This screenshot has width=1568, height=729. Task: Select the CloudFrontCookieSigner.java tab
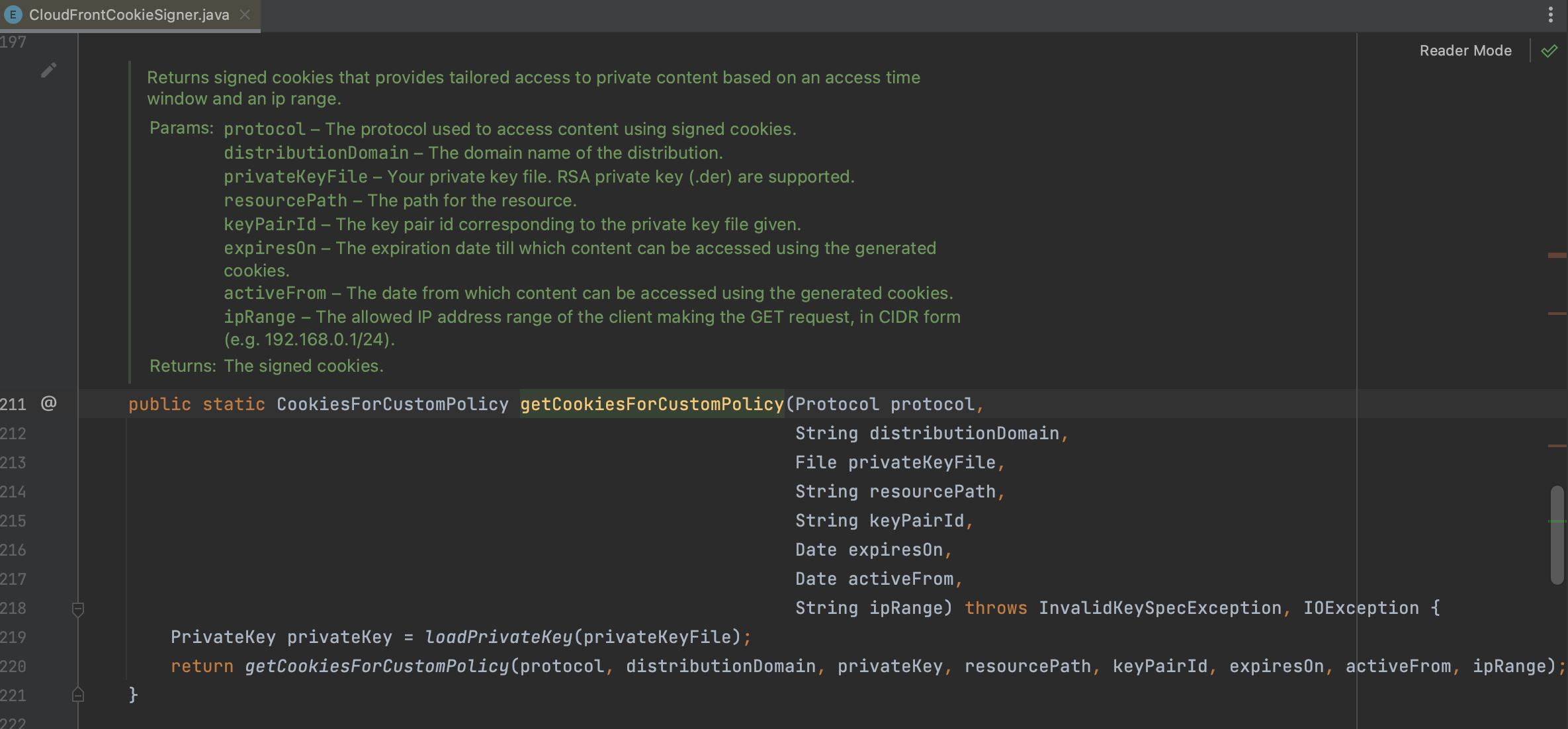coord(129,15)
